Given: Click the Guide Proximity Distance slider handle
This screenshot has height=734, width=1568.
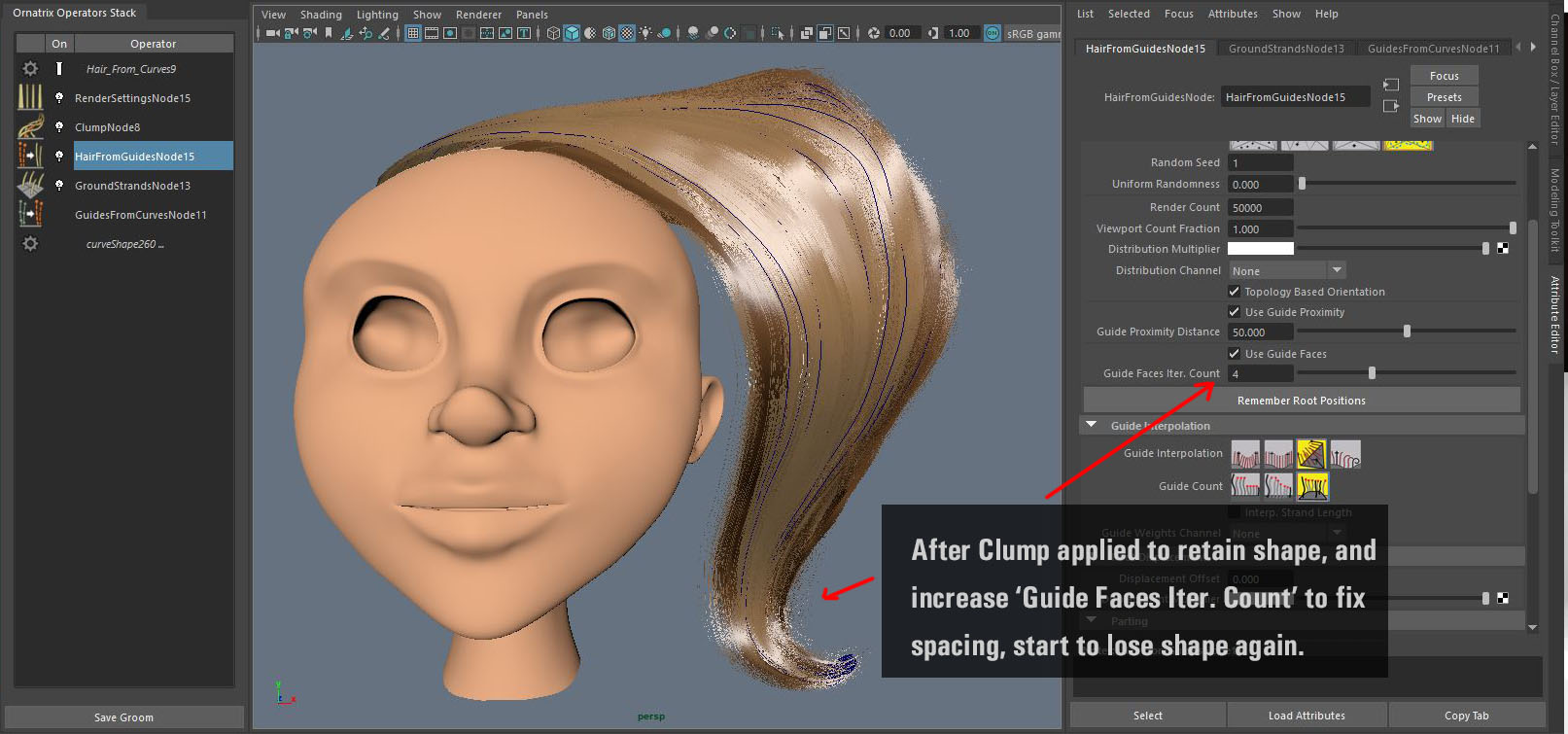Looking at the screenshot, I should pyautogui.click(x=1407, y=332).
